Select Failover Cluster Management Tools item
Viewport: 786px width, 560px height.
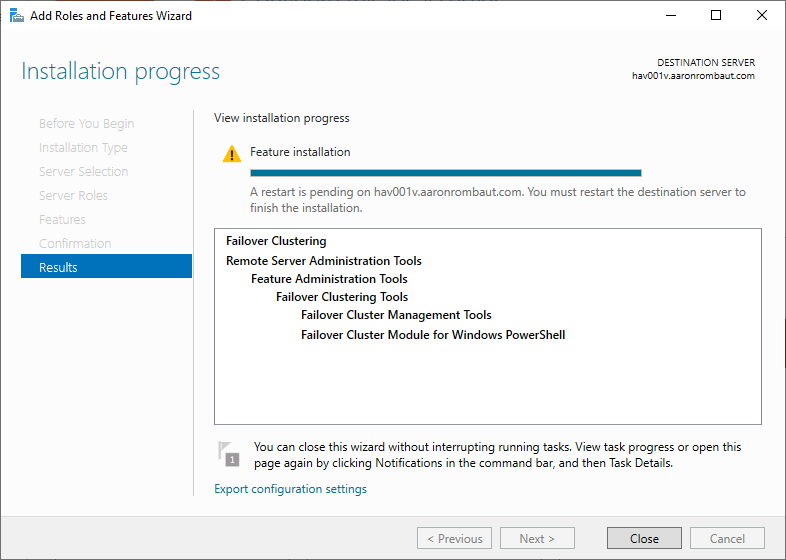396,315
